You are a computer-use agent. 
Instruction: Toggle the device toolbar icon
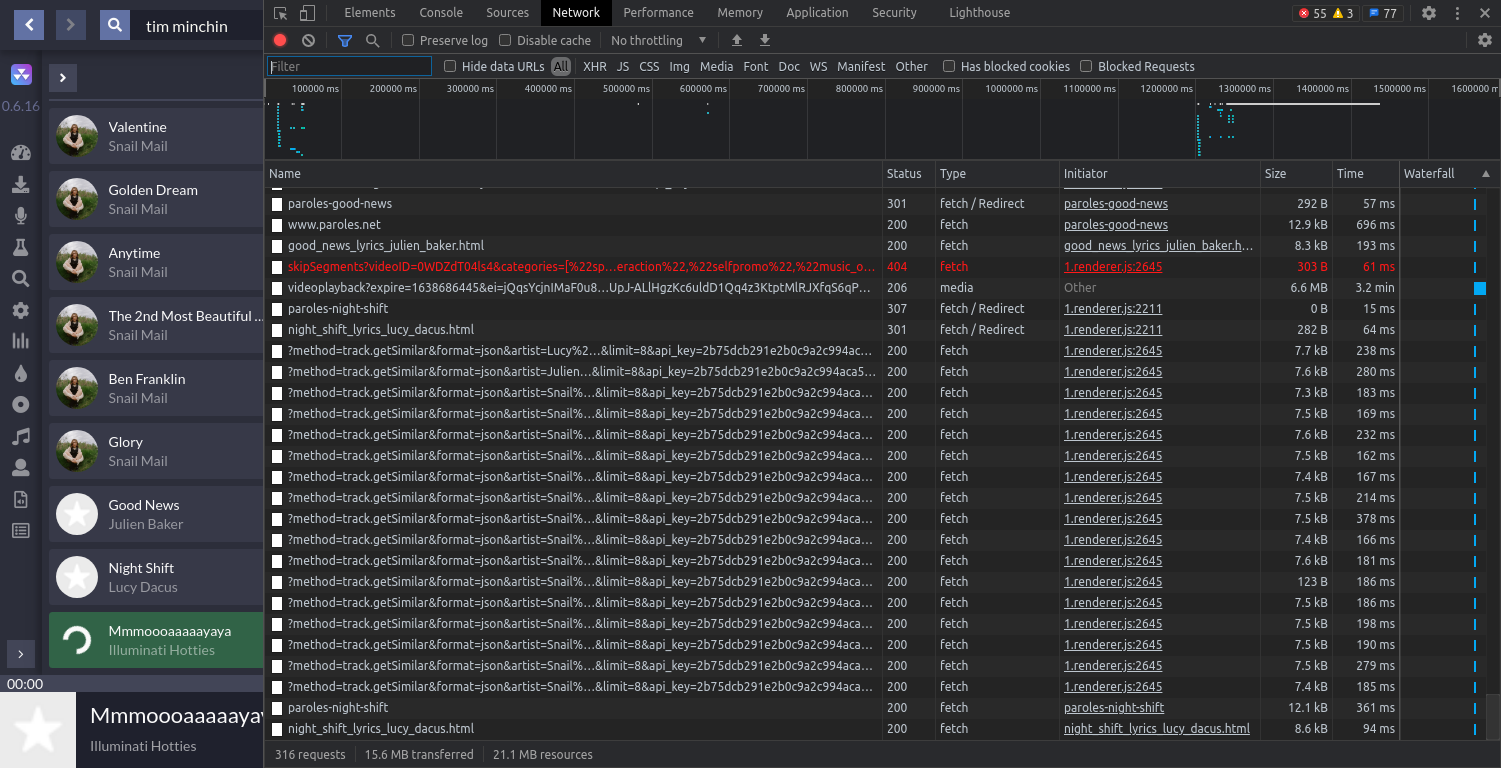tap(307, 13)
